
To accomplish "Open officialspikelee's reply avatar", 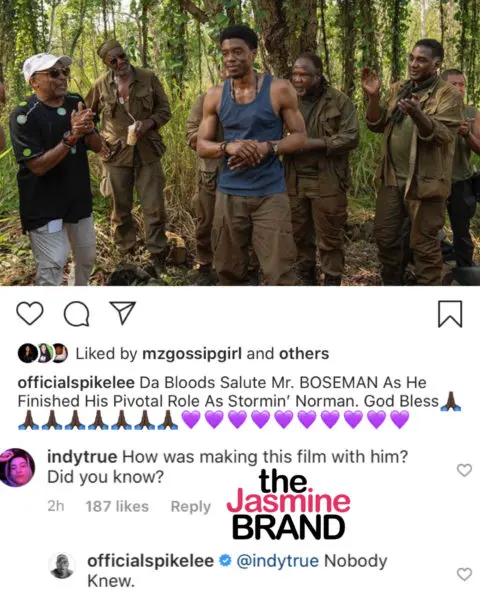I will 62,565.
